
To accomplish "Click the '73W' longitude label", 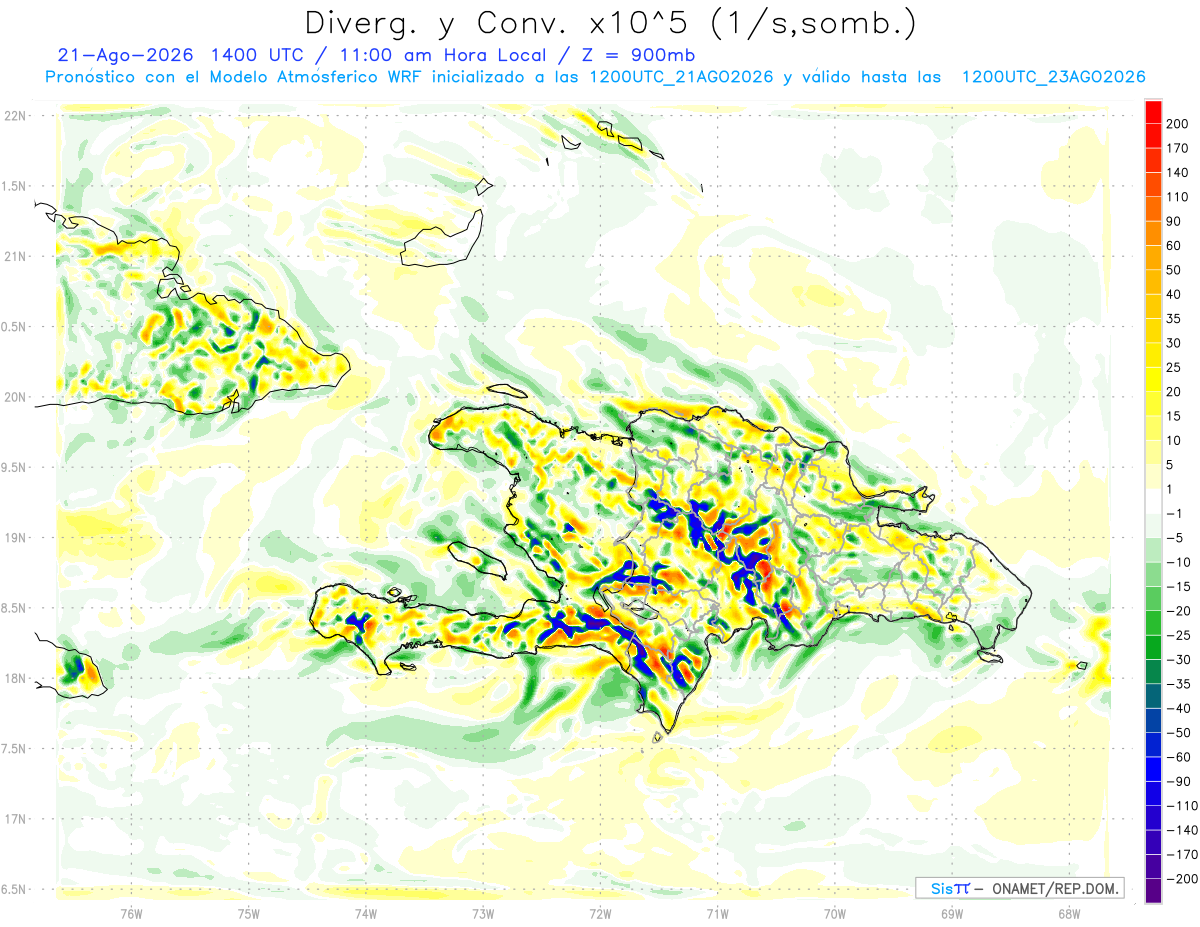I will [x=483, y=913].
